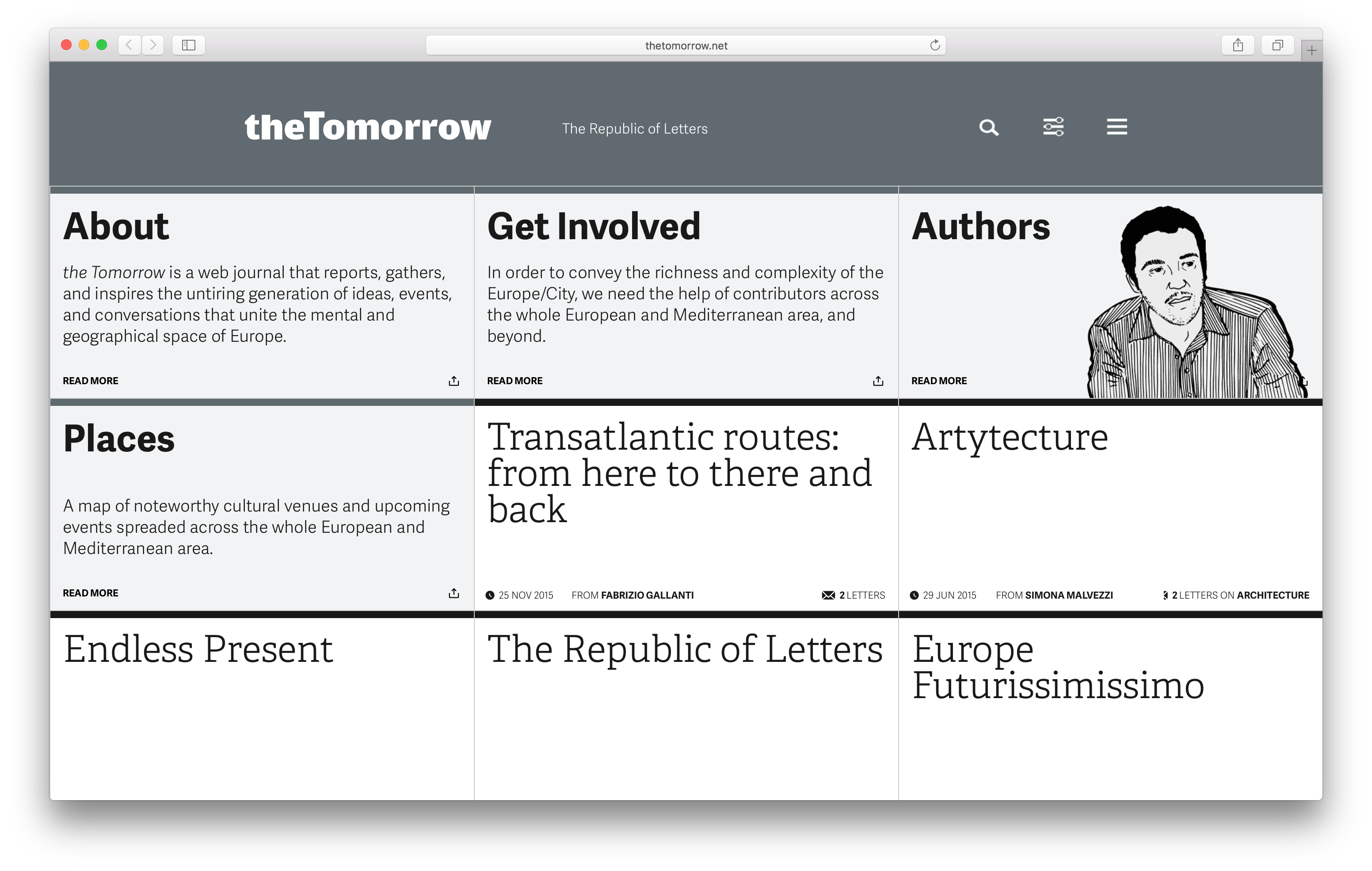
Task: Open the hamburger menu icon
Action: pos(1117,126)
